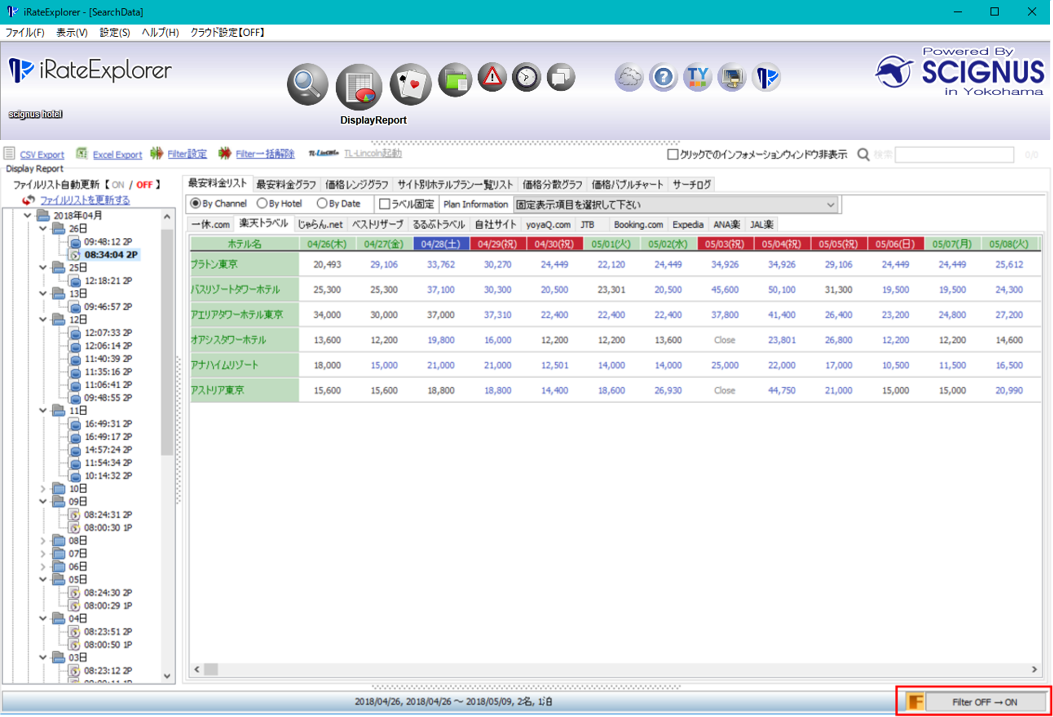Viewport: 1053px width, 717px height.
Task: Select the By Hotel radio button
Action: click(263, 204)
